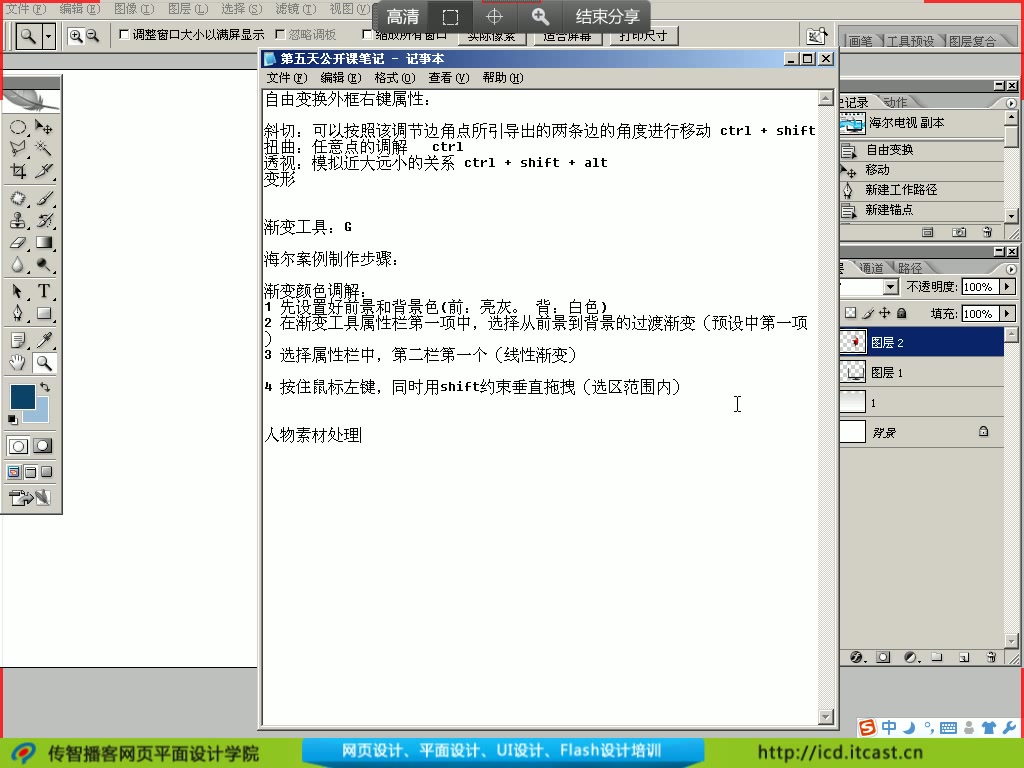Select the Move tool in the toolbox
This screenshot has height=768, width=1024.
click(x=44, y=127)
